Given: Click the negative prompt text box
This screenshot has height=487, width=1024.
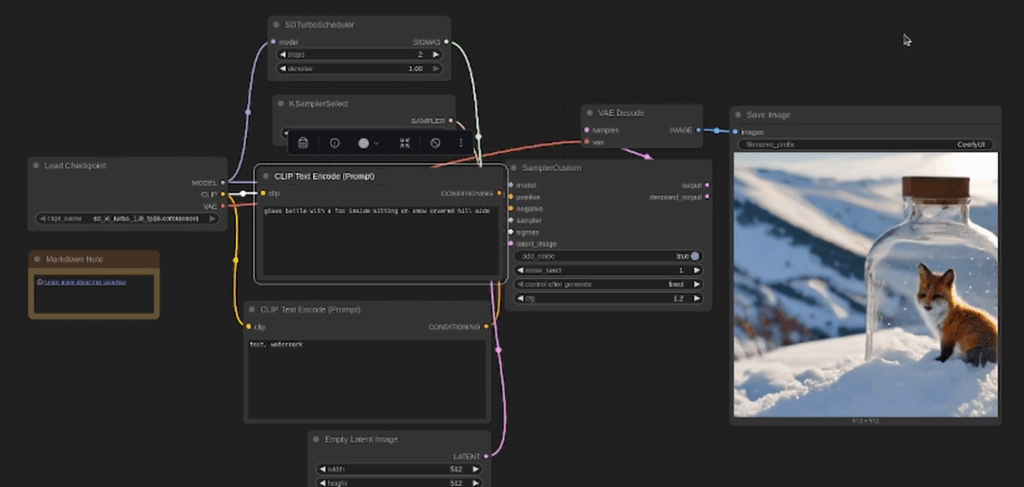Looking at the screenshot, I should point(367,378).
